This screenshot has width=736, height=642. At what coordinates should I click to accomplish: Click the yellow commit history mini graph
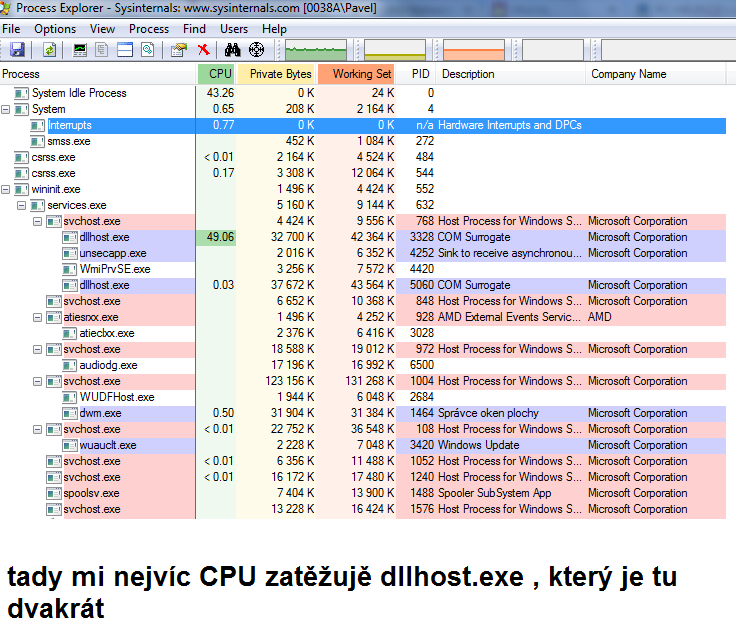click(395, 50)
